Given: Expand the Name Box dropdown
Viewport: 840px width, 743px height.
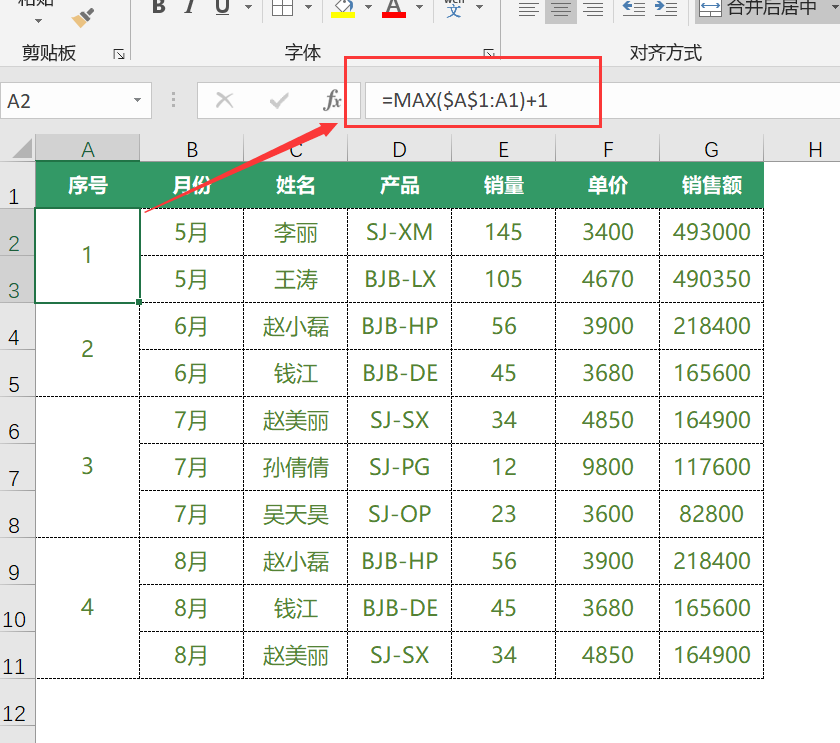Looking at the screenshot, I should 138,100.
